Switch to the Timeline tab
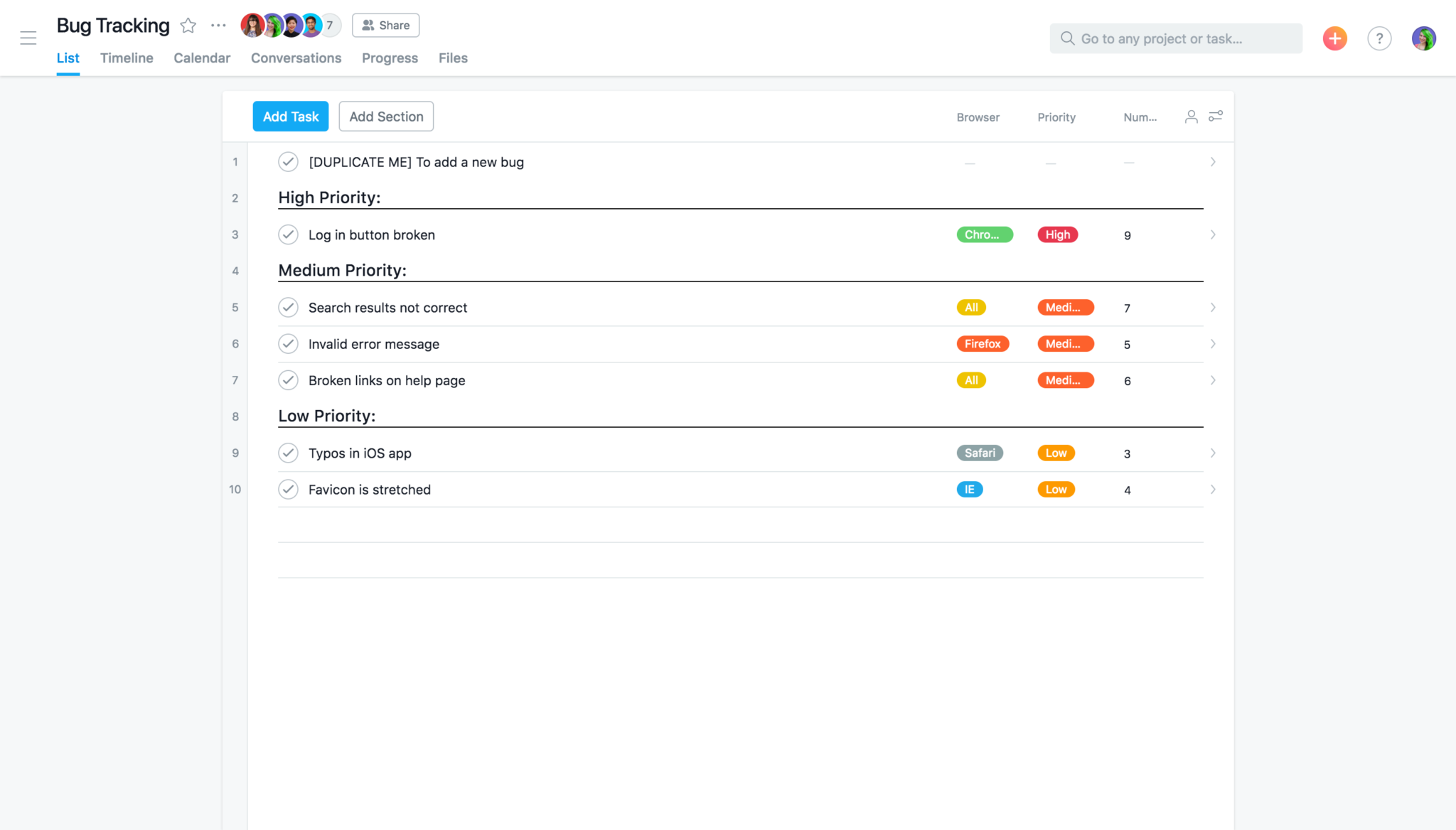The image size is (1456, 830). tap(126, 57)
